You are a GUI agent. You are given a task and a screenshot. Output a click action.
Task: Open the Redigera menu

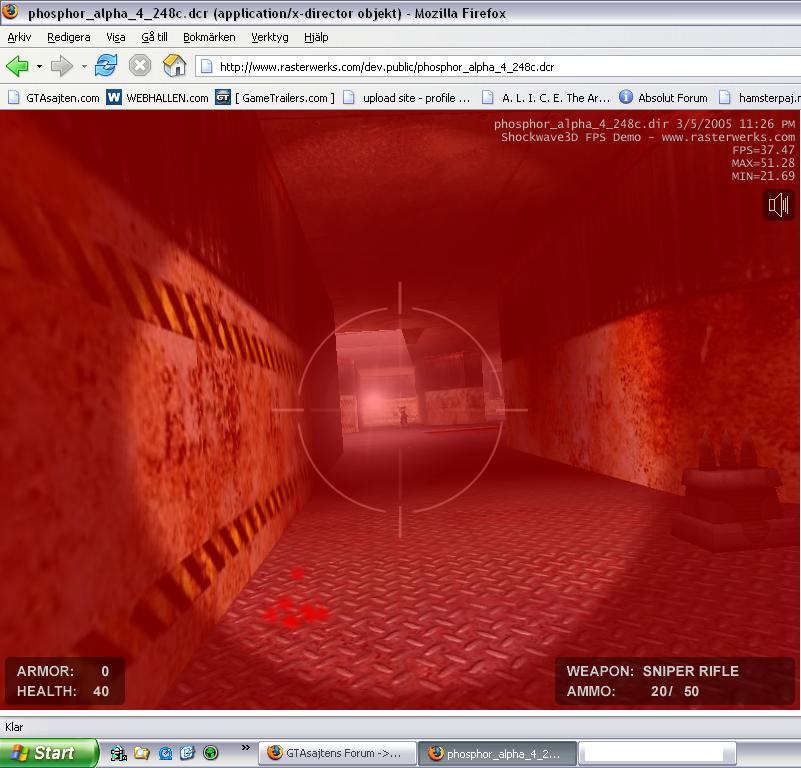[x=68, y=37]
